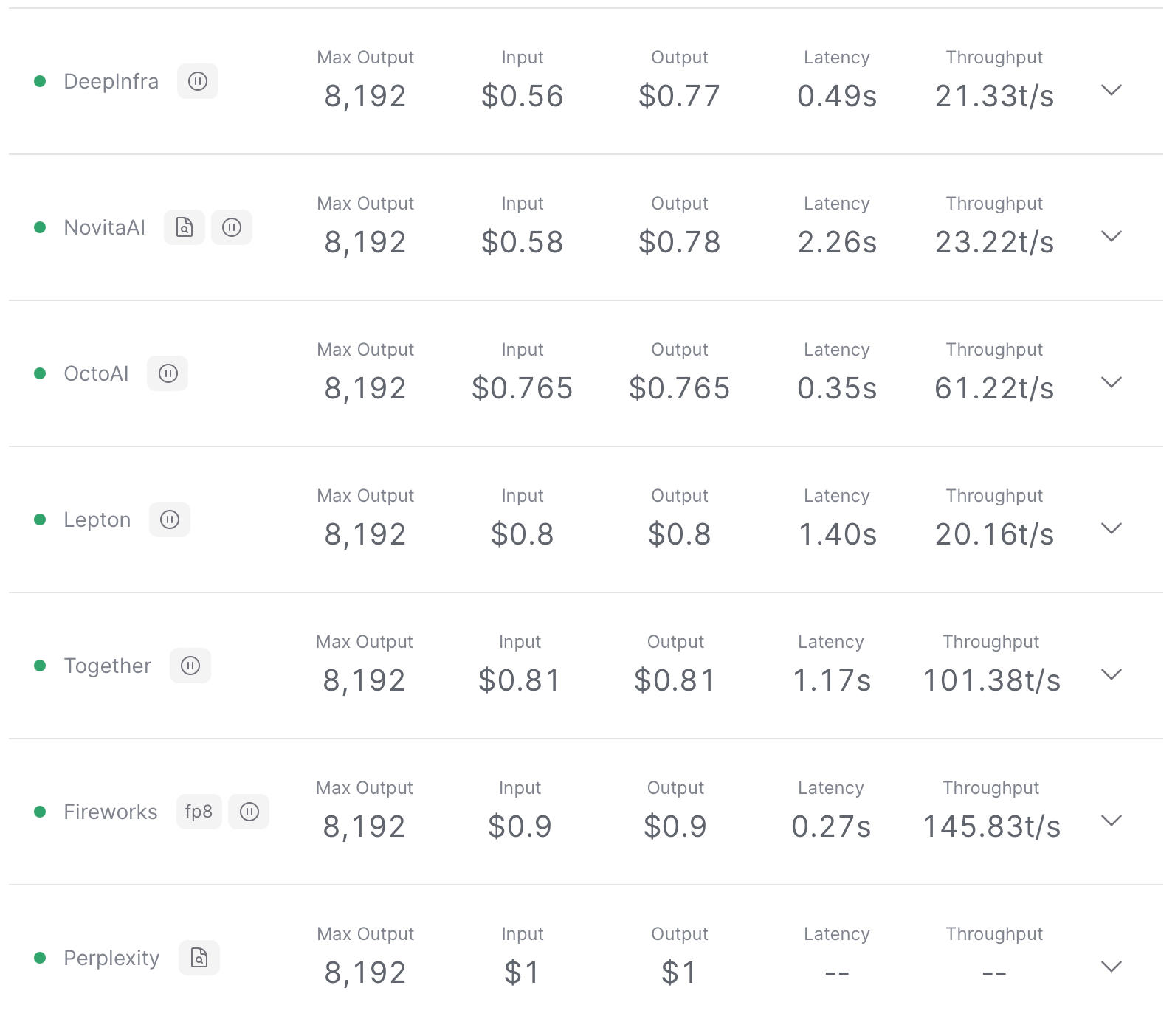
Task: Click the pause icon beside Together
Action: pos(190,666)
